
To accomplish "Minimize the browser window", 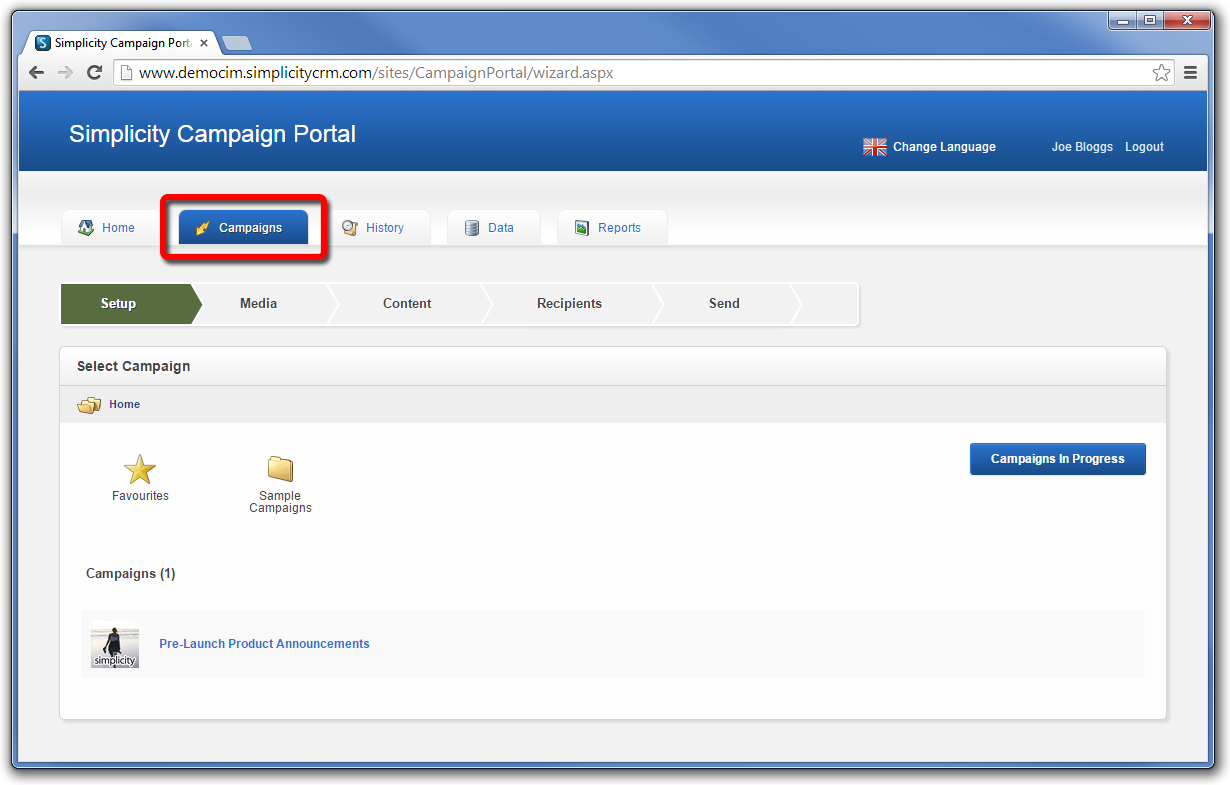I will (1123, 19).
